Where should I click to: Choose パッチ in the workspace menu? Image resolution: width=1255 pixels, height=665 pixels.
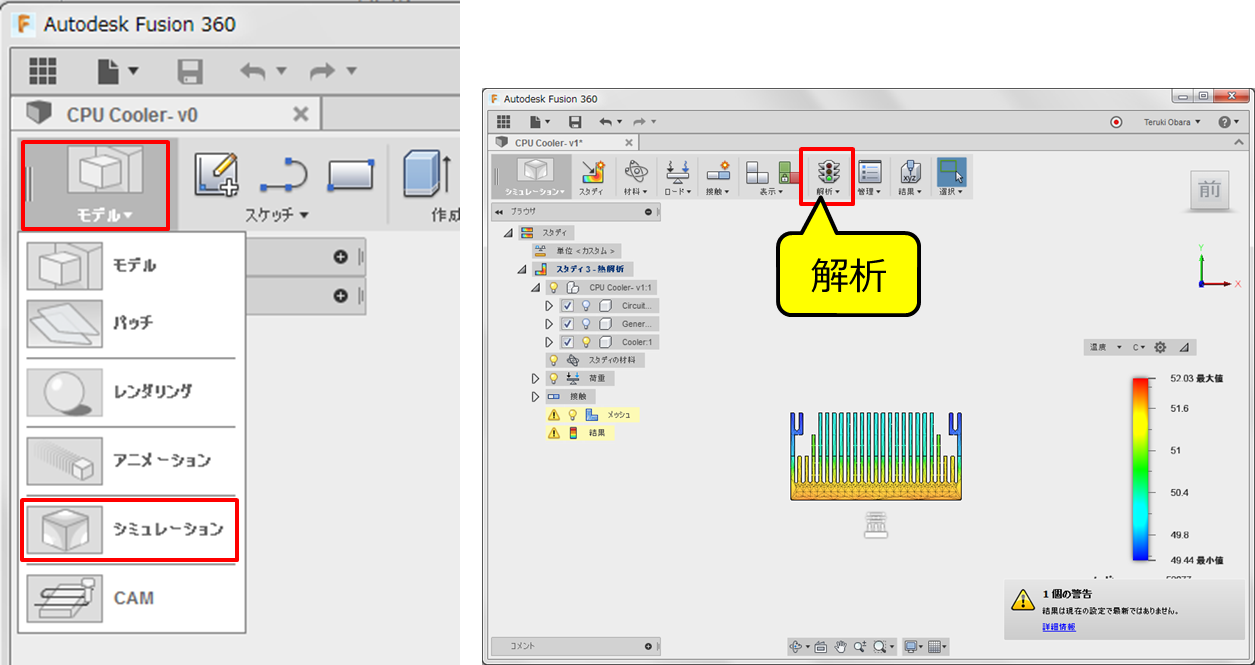pyautogui.click(x=131, y=323)
